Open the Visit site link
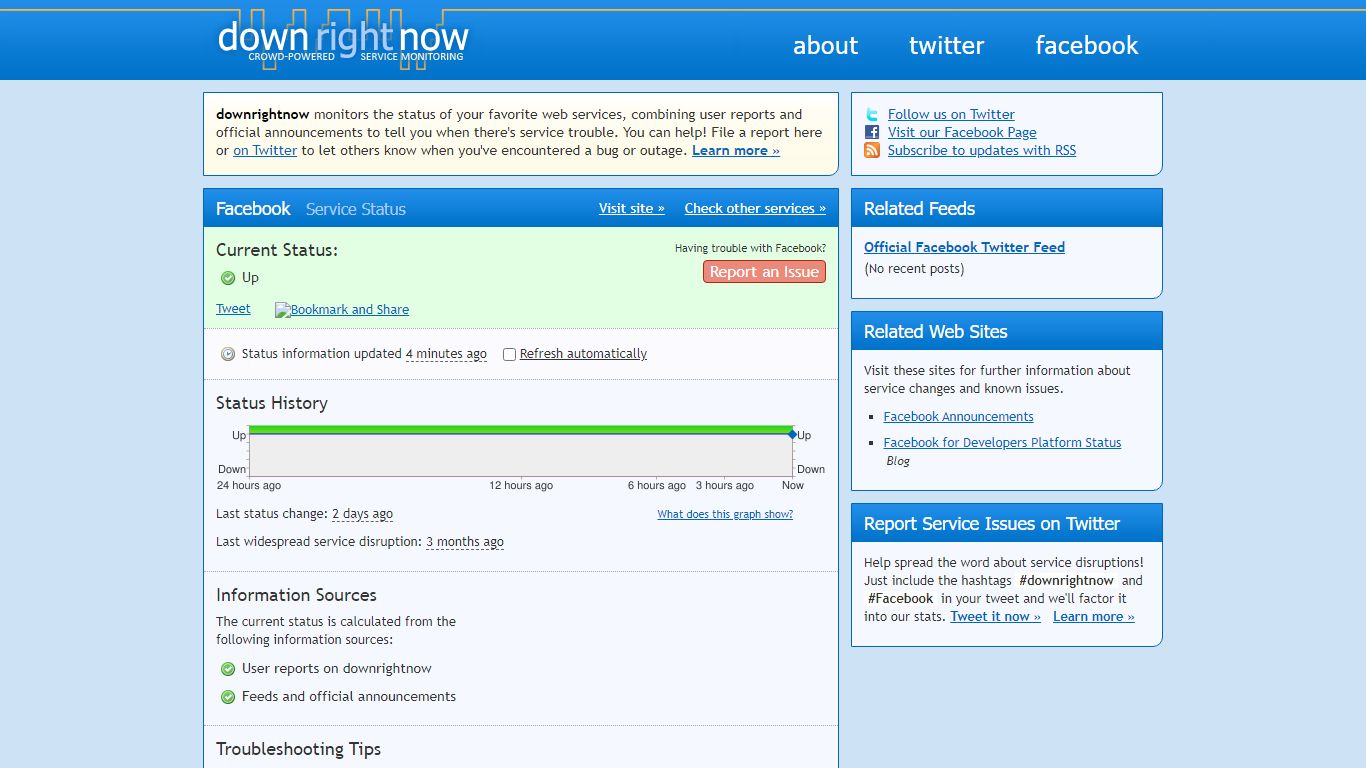Image resolution: width=1366 pixels, height=768 pixels. pyautogui.click(x=632, y=208)
